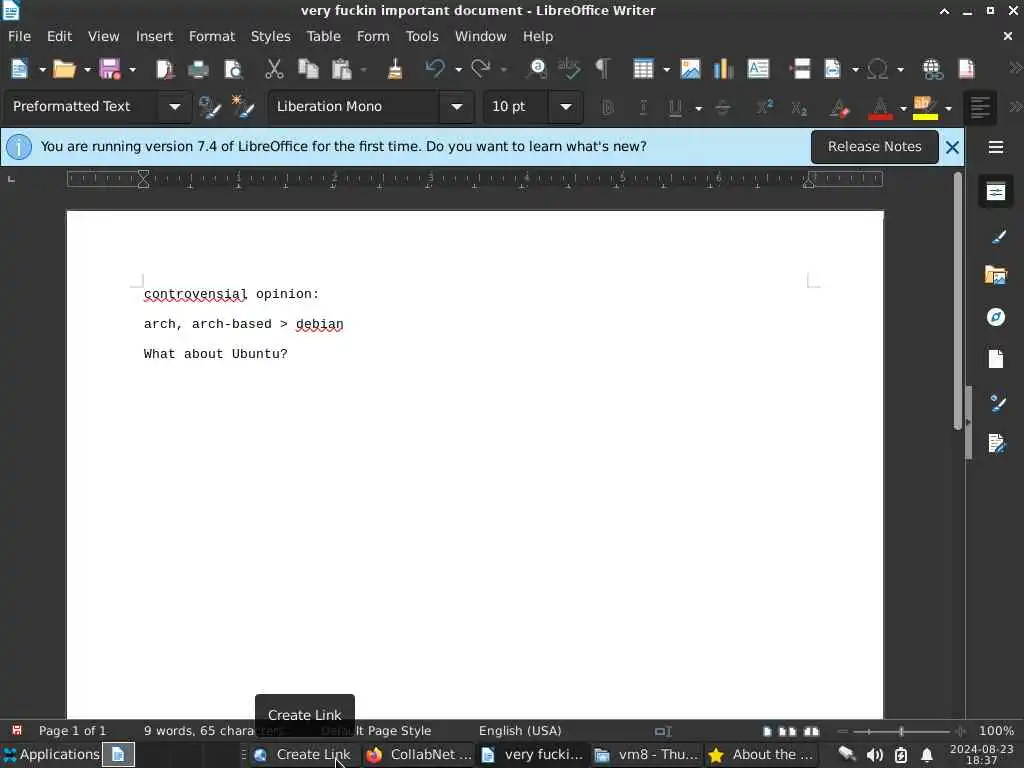Redo the last undone action
1024x768 pixels.
click(481, 69)
